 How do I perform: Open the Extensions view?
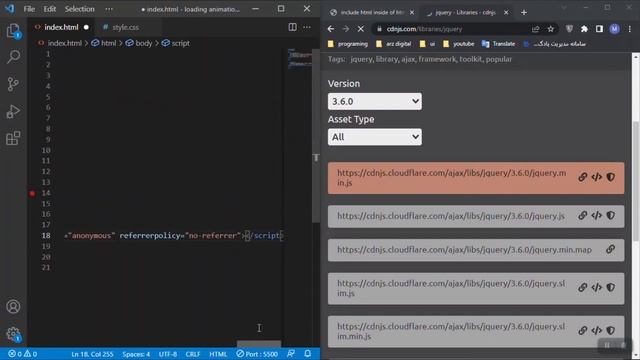click(x=13, y=138)
